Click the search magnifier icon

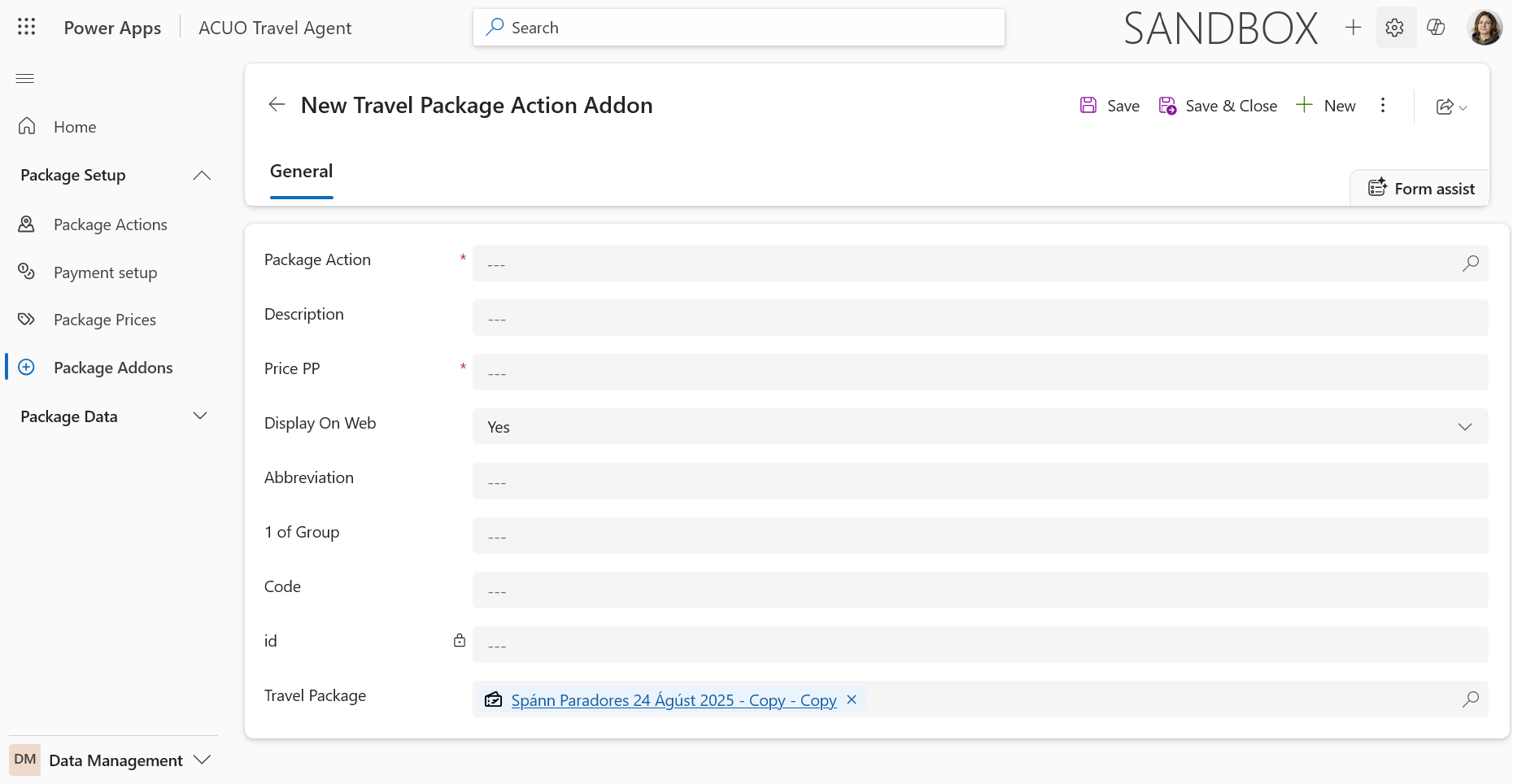494,27
